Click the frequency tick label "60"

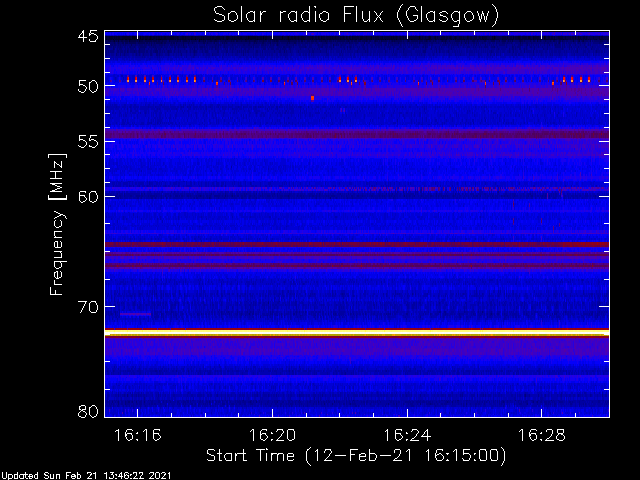(88, 197)
